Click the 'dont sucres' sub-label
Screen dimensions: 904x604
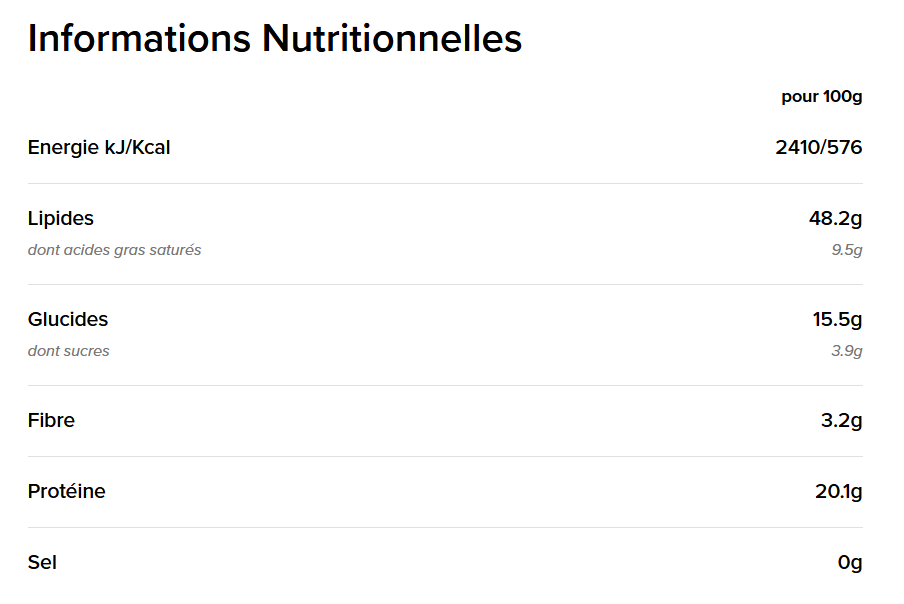point(69,351)
